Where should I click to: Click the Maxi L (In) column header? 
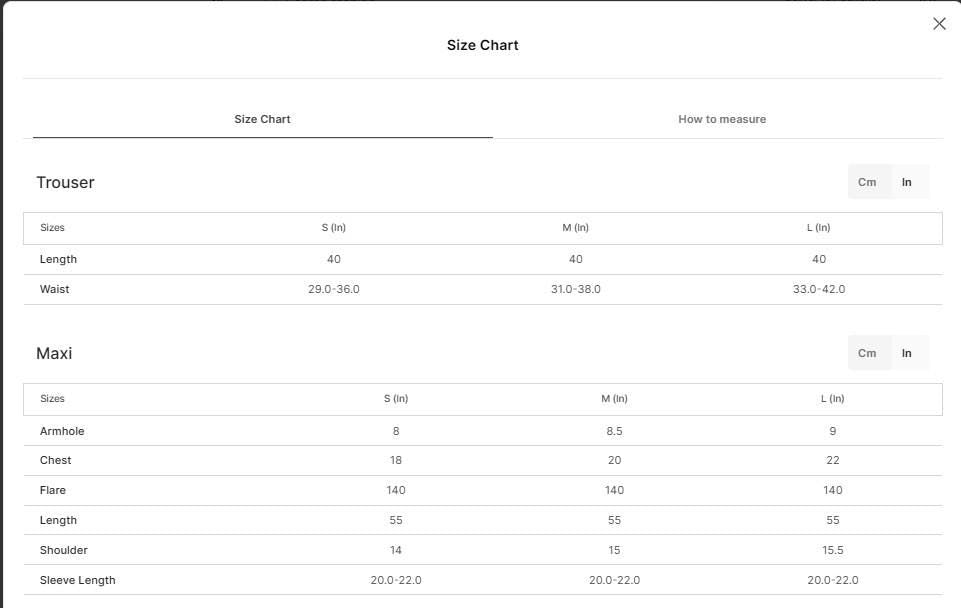point(832,398)
